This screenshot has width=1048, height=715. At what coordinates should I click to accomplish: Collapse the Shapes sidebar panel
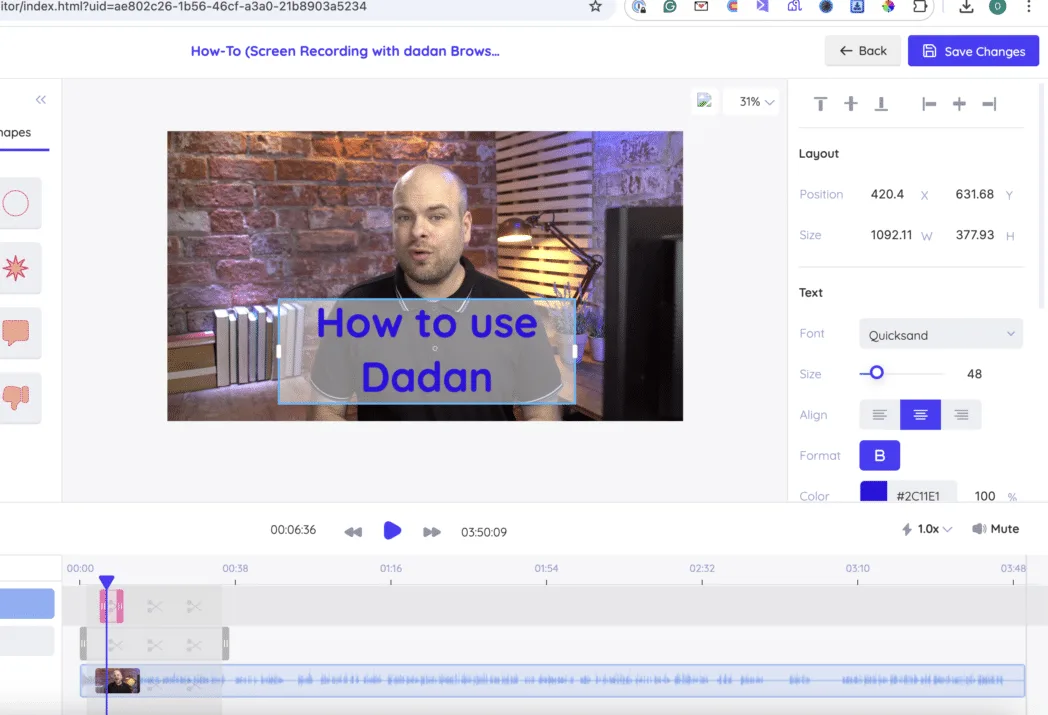coord(40,99)
